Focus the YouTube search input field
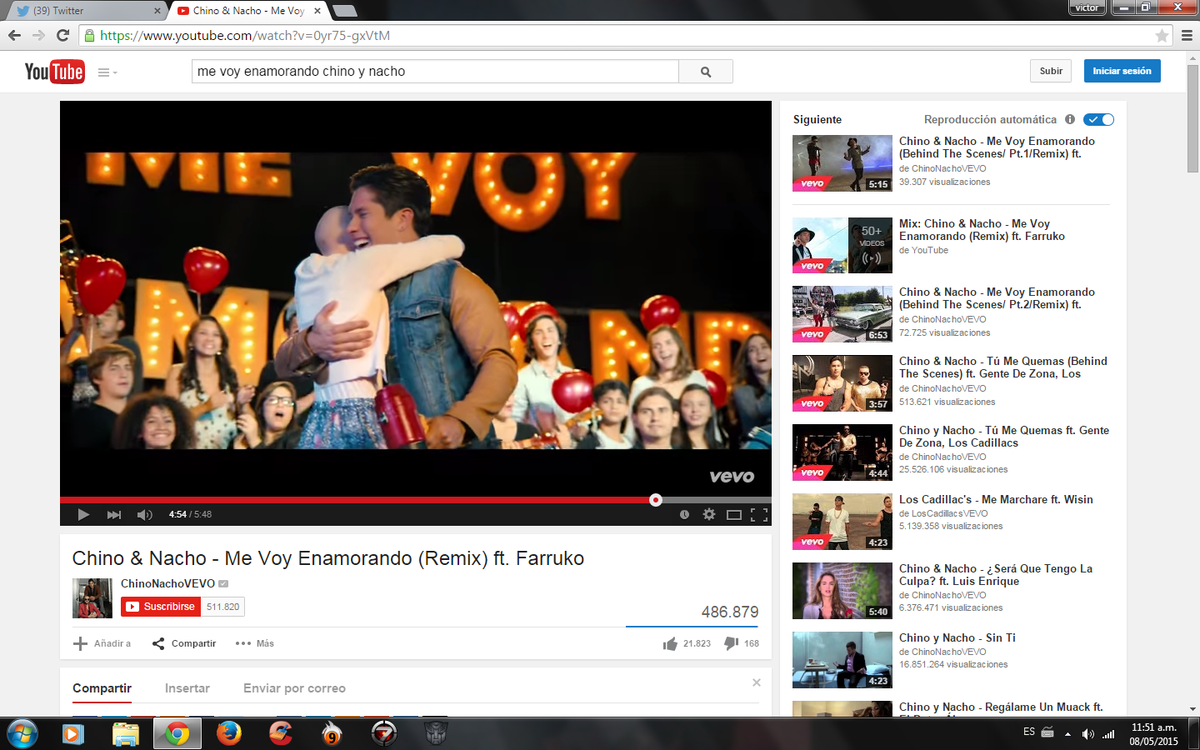This screenshot has height=750, width=1200. coord(435,72)
